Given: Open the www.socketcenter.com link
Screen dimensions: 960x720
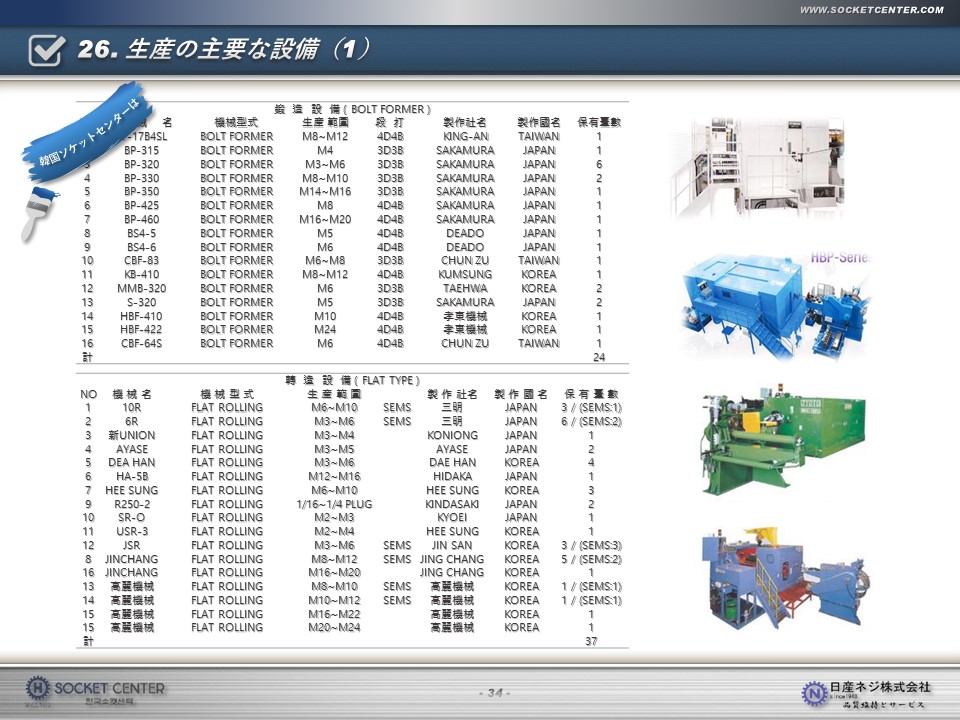Looking at the screenshot, I should tap(871, 10).
